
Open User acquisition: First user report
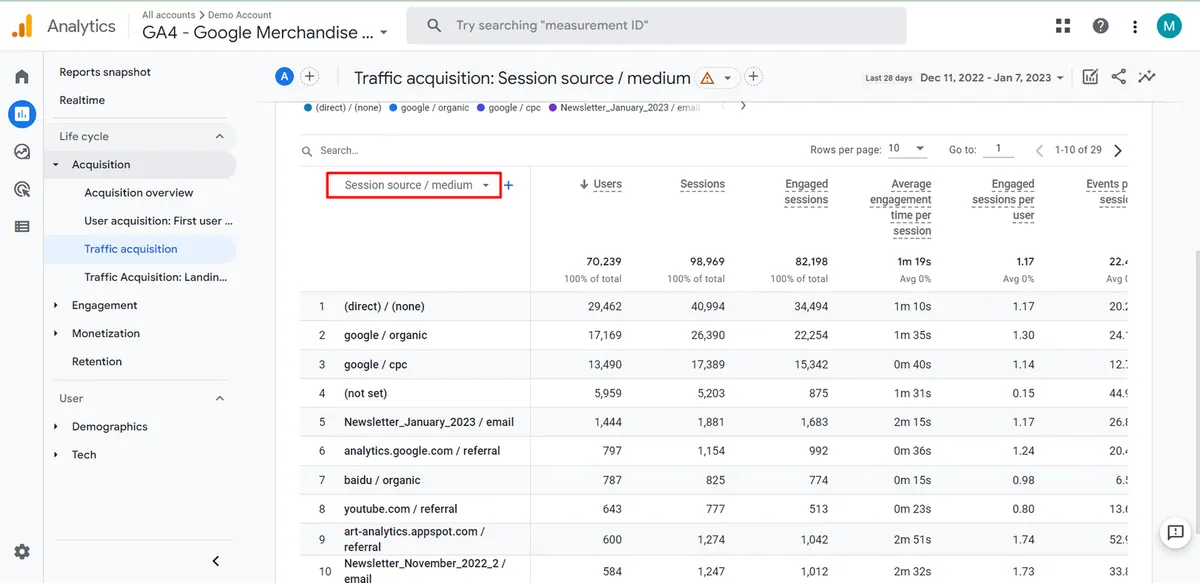159,221
